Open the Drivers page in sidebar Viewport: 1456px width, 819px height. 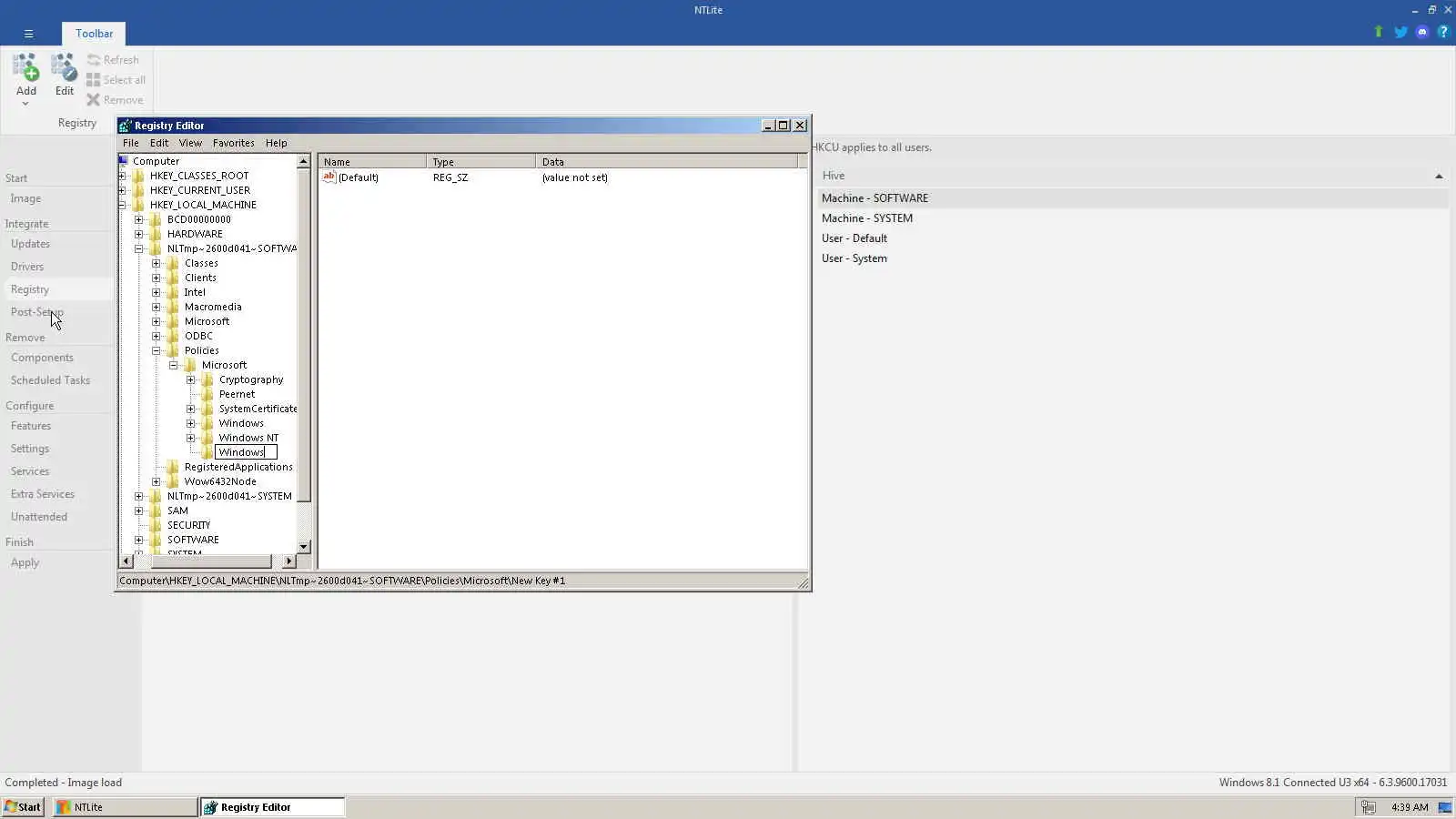tap(27, 267)
